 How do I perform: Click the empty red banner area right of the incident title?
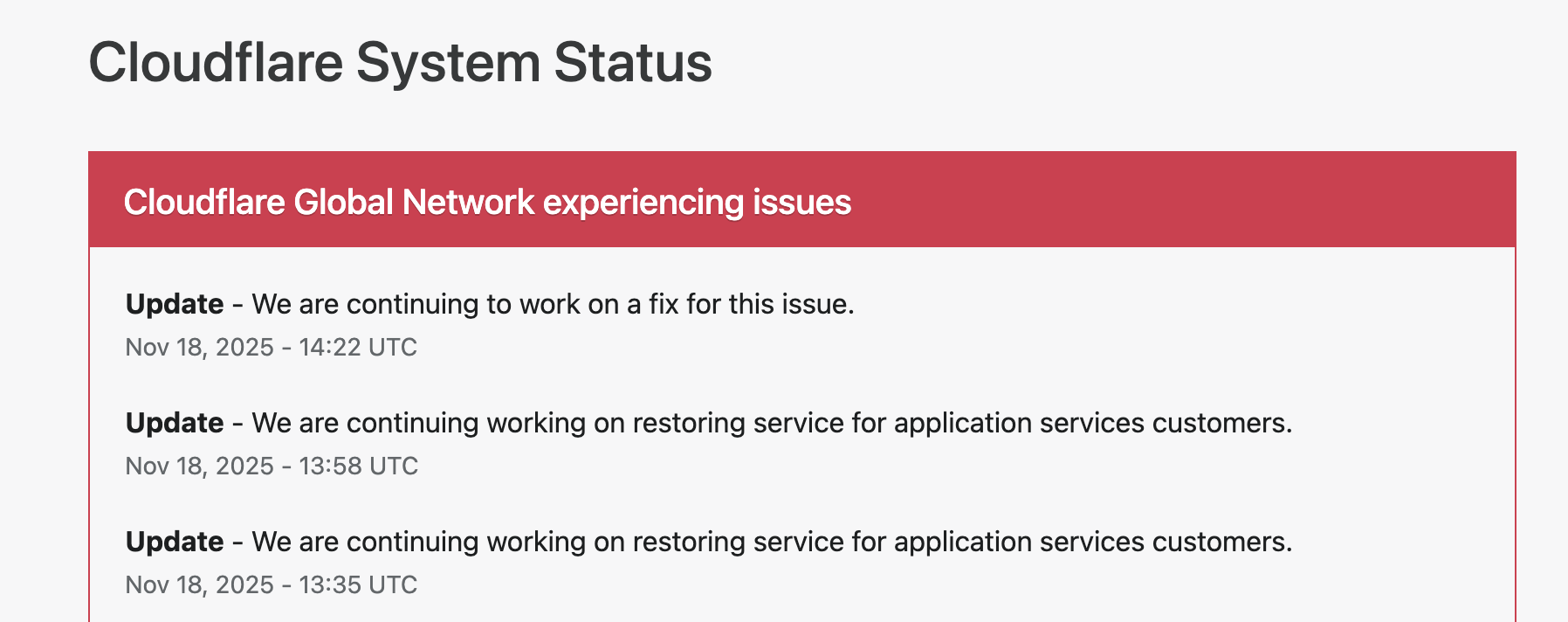[1179, 201]
